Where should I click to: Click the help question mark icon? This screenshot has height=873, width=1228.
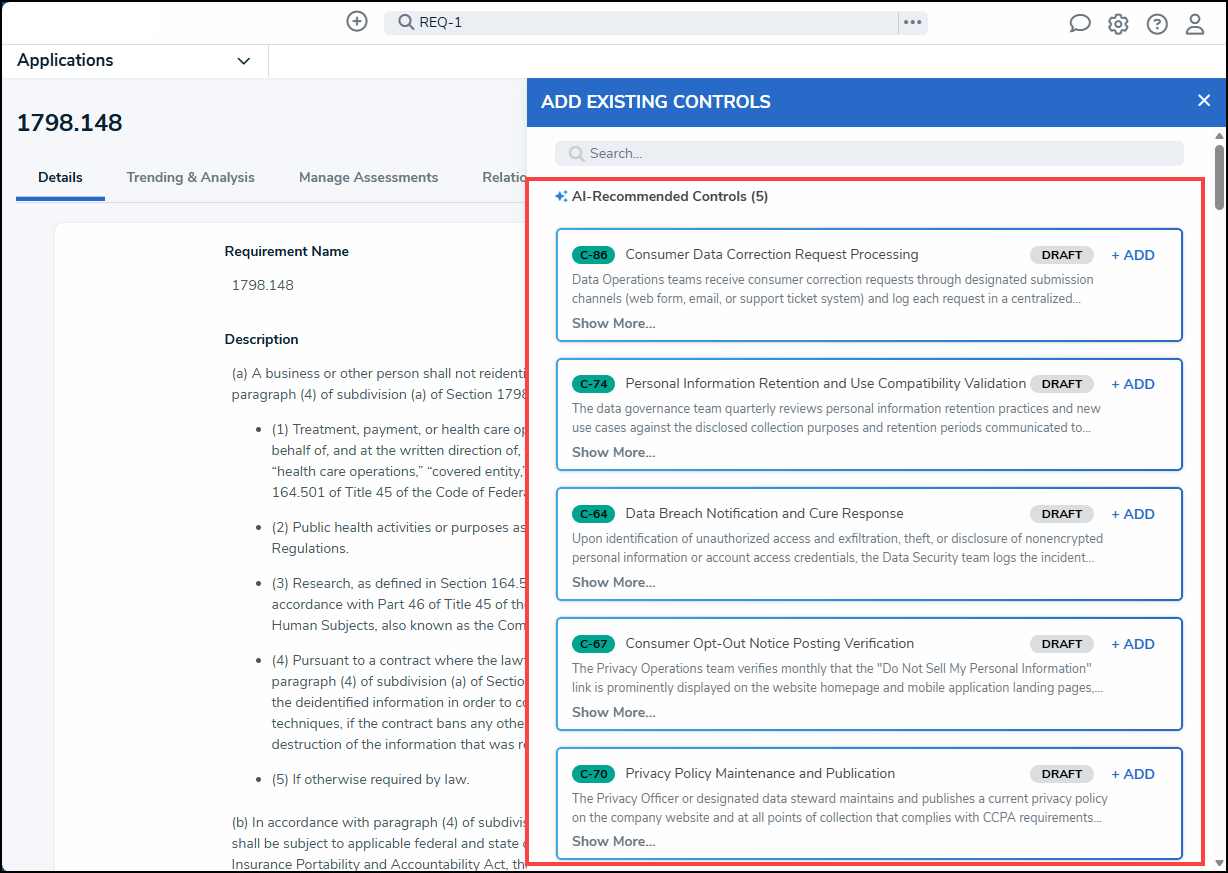[x=1157, y=24]
